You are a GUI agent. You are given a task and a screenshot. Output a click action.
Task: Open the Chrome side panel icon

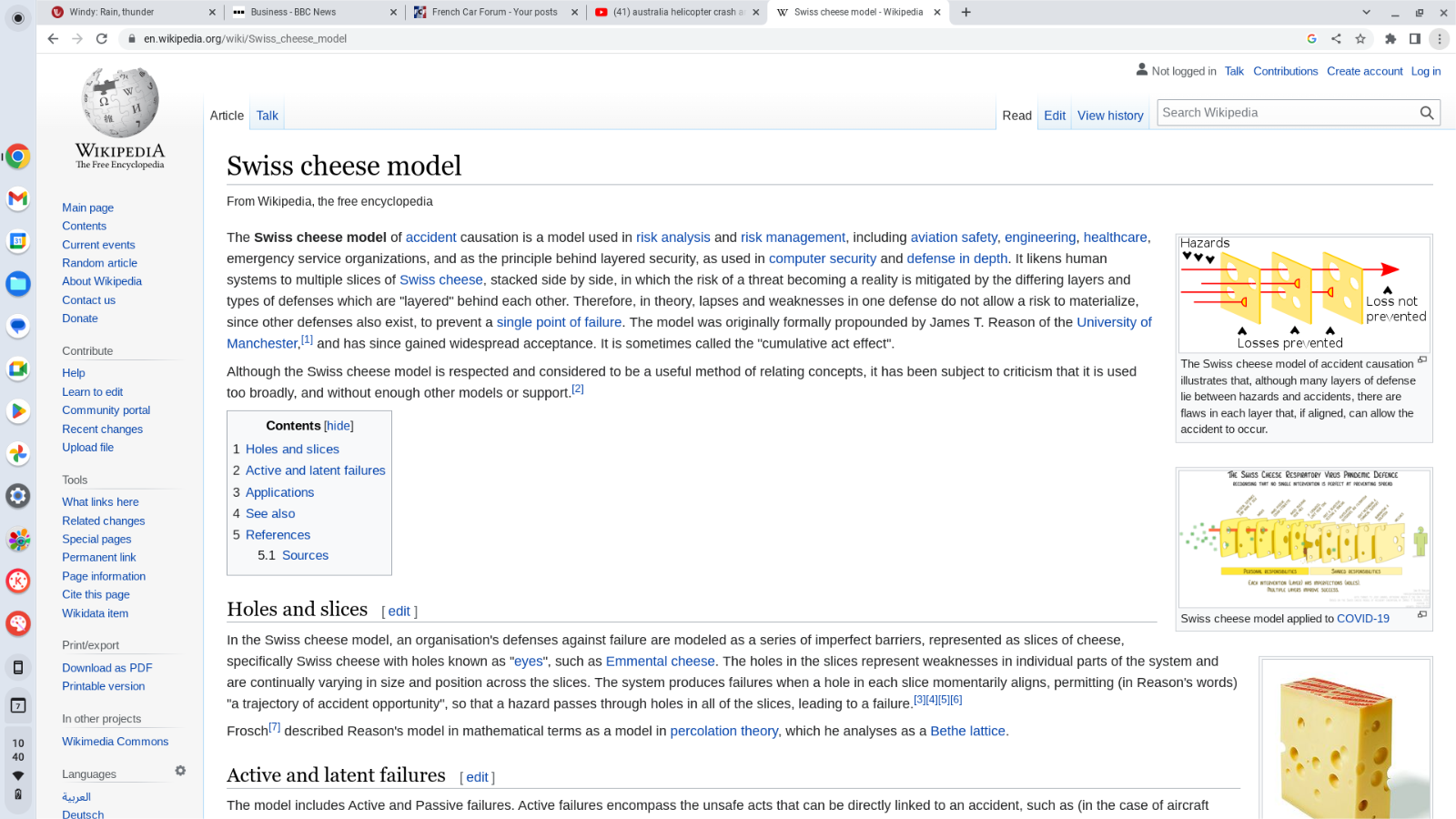pos(1415,38)
